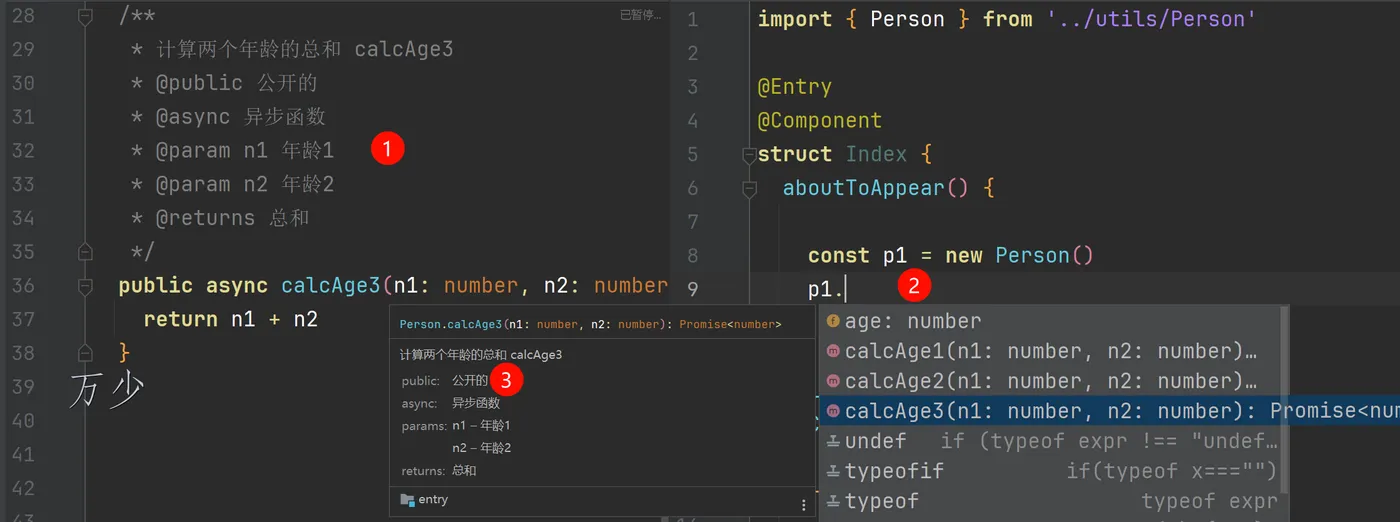The height and width of the screenshot is (522, 1400).
Task: Click '总和' beside returns in popup
Action: [x=464, y=470]
